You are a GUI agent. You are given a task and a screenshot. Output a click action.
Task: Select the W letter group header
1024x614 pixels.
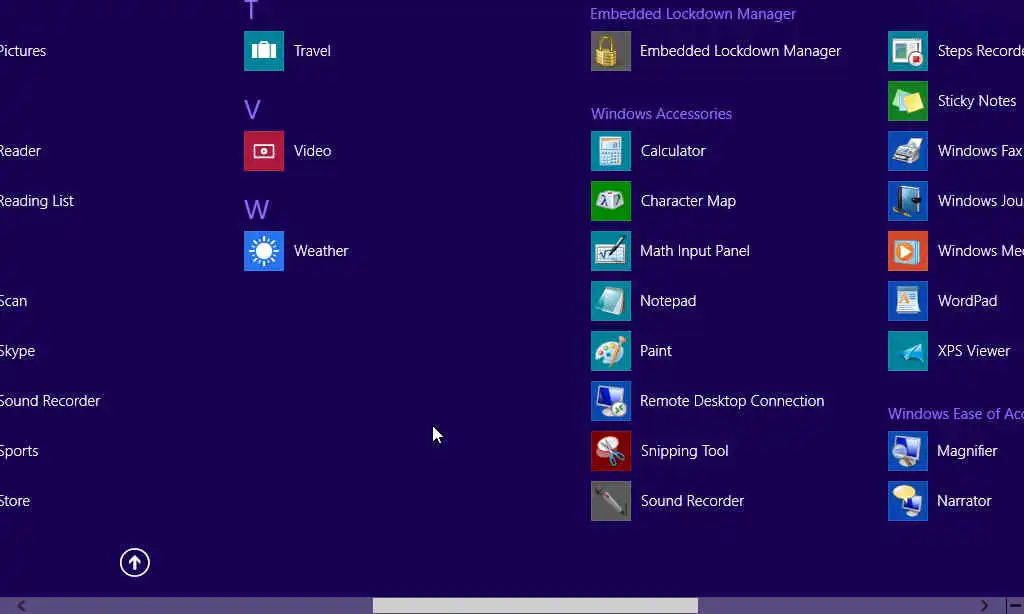pyautogui.click(x=256, y=210)
